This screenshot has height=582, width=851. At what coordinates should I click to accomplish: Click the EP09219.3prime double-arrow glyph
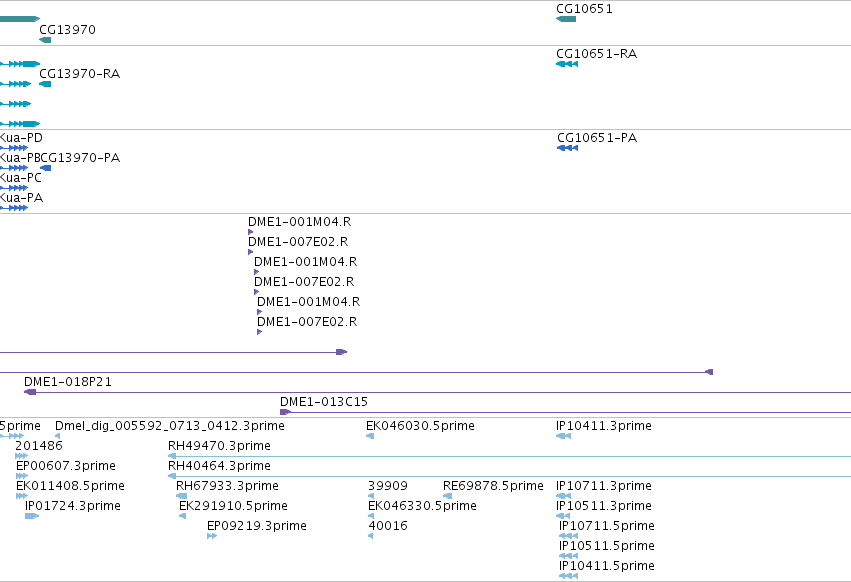click(212, 536)
